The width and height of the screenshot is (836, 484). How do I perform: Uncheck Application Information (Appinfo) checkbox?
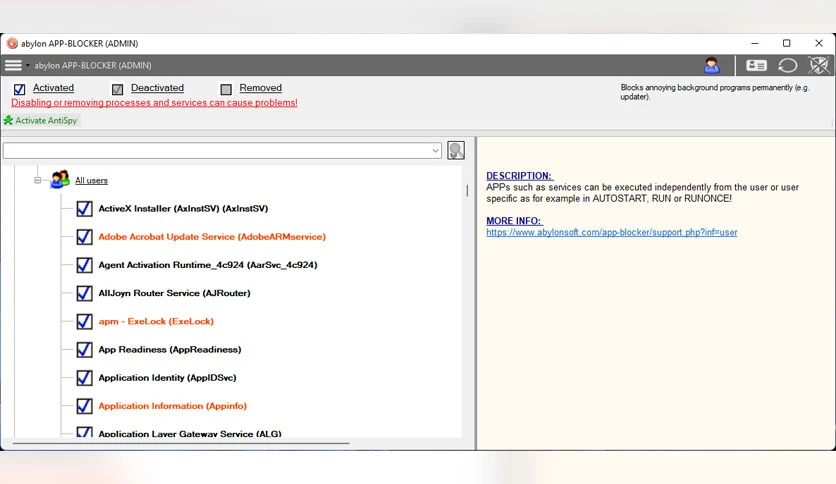pos(84,406)
